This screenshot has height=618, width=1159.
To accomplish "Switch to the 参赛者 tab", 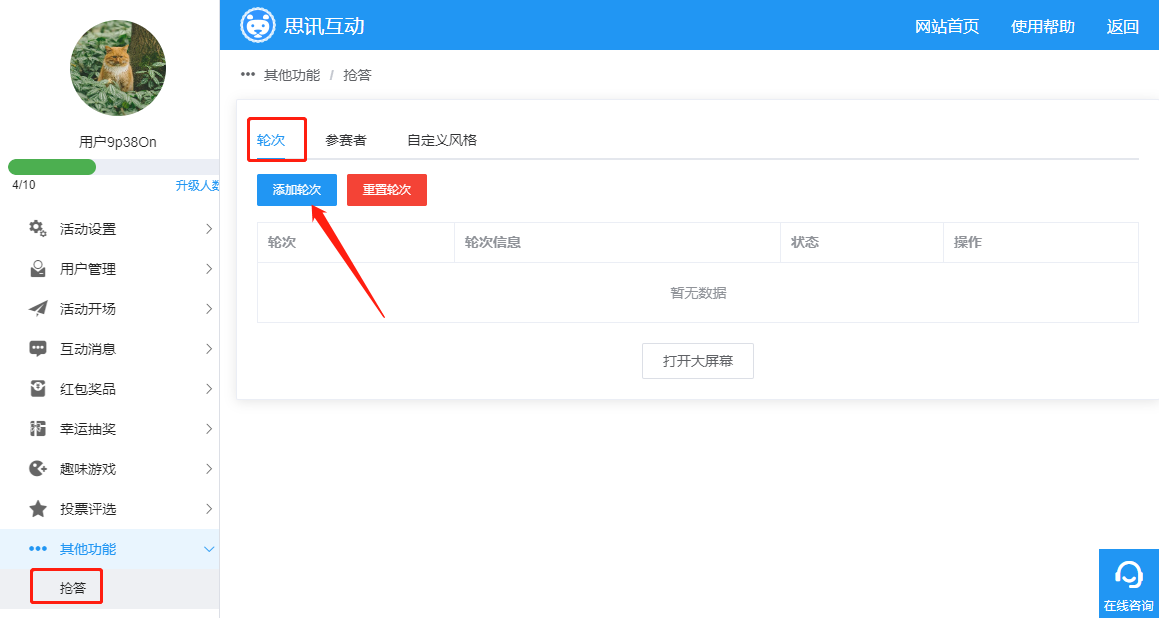I will pos(346,140).
